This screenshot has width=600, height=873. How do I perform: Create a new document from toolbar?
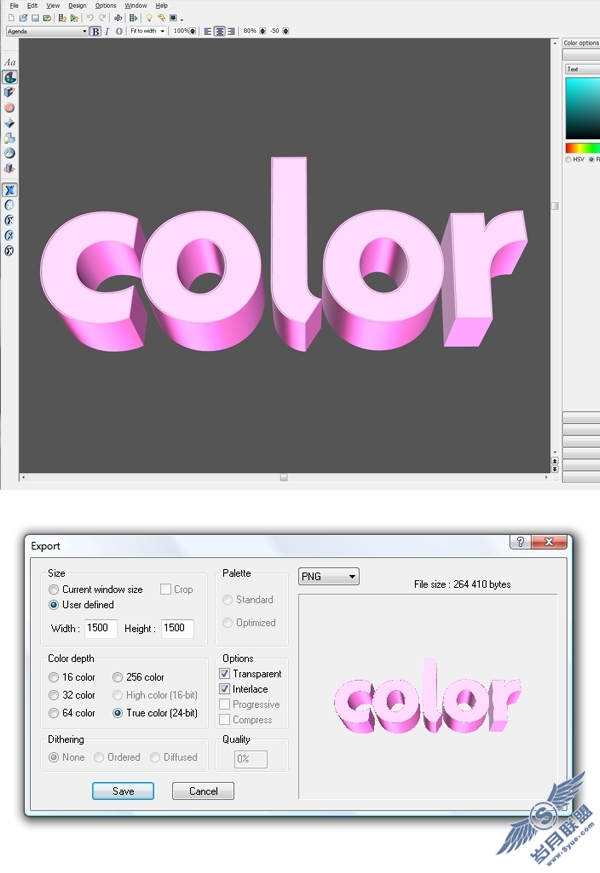[11, 18]
